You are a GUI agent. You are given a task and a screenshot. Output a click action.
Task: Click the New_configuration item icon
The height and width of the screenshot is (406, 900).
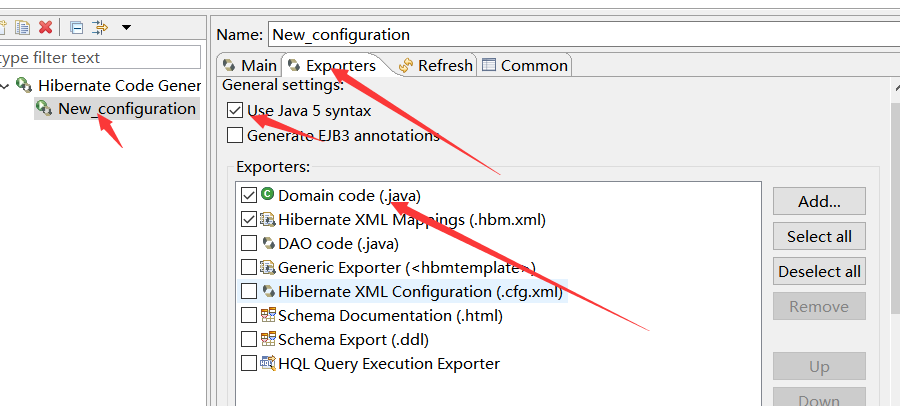pos(44,107)
